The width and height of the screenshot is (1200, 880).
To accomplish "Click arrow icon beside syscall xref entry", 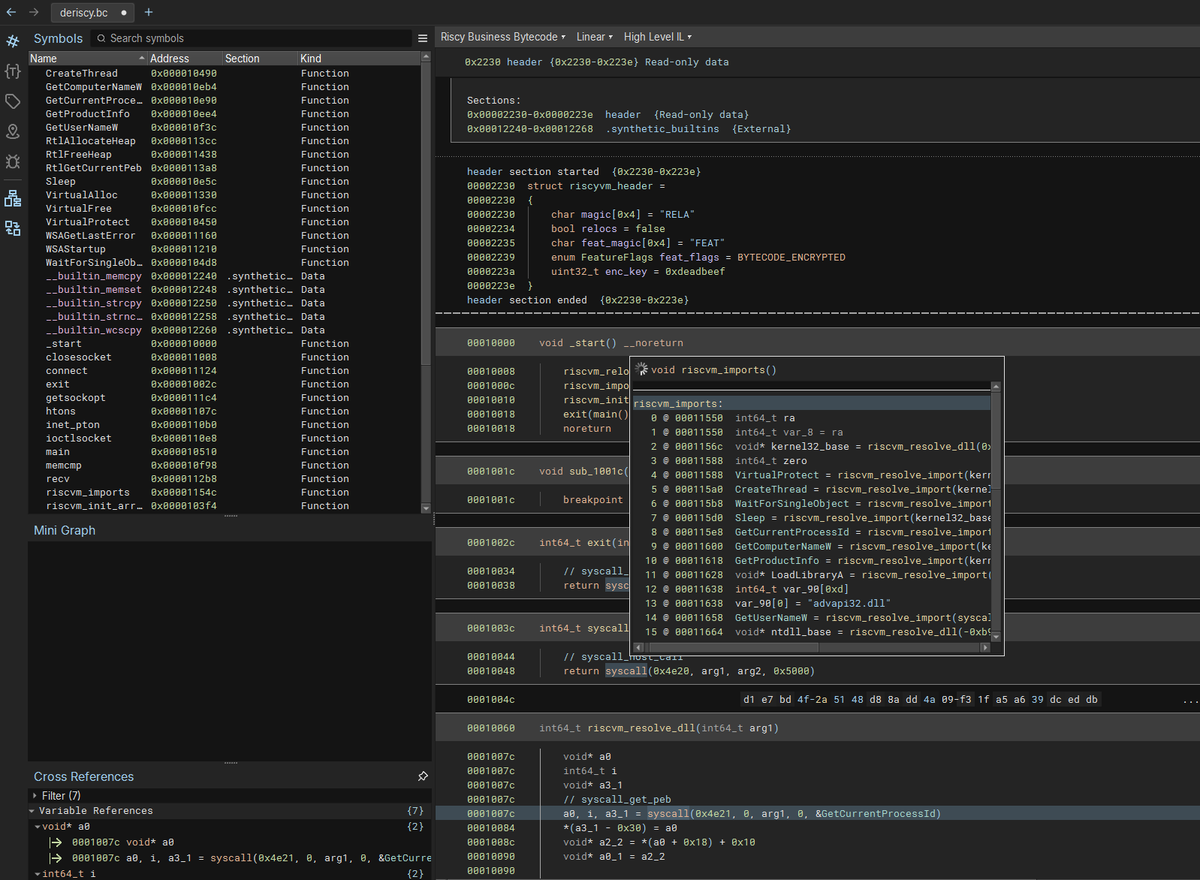I will pos(57,858).
